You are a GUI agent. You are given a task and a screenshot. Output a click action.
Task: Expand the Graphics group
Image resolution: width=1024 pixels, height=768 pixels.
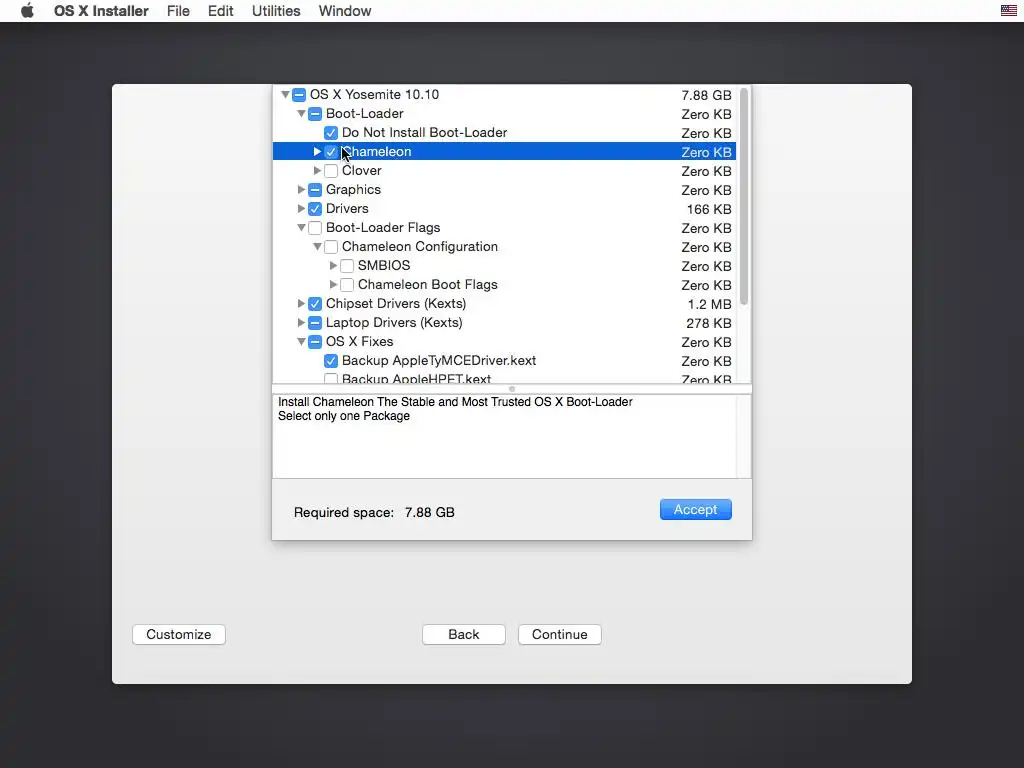[301, 189]
